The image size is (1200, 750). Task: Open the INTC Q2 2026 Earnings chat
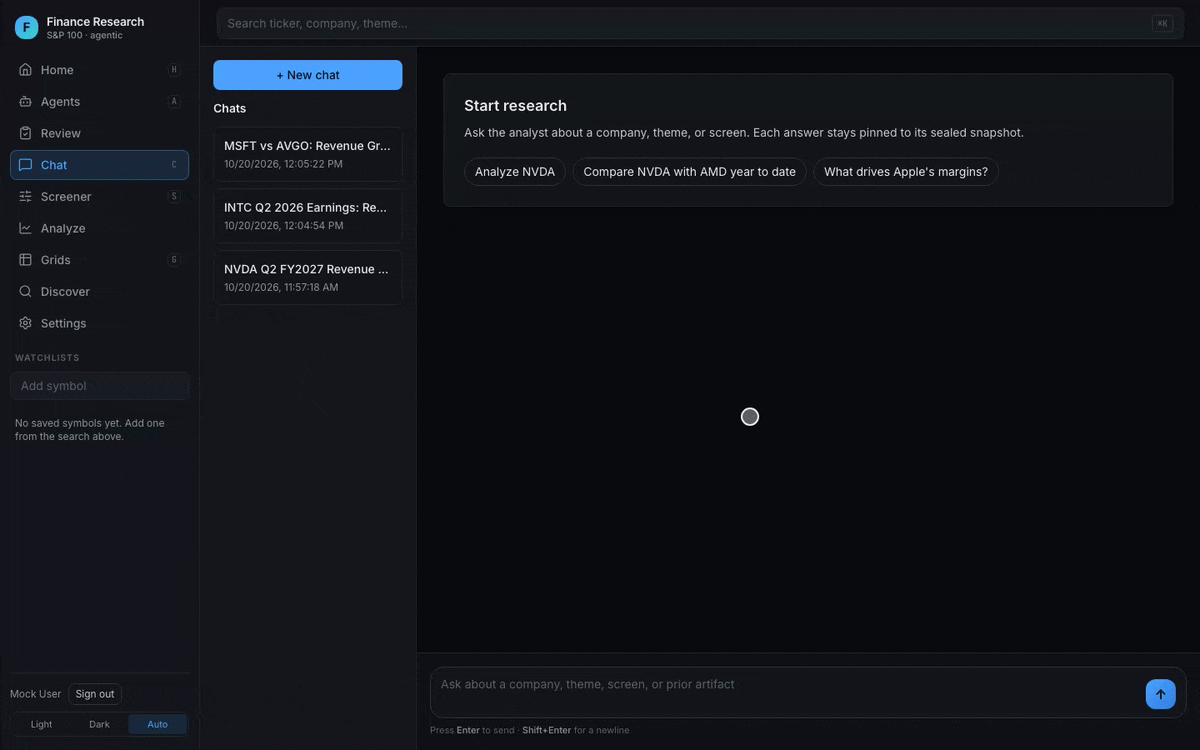[308, 216]
